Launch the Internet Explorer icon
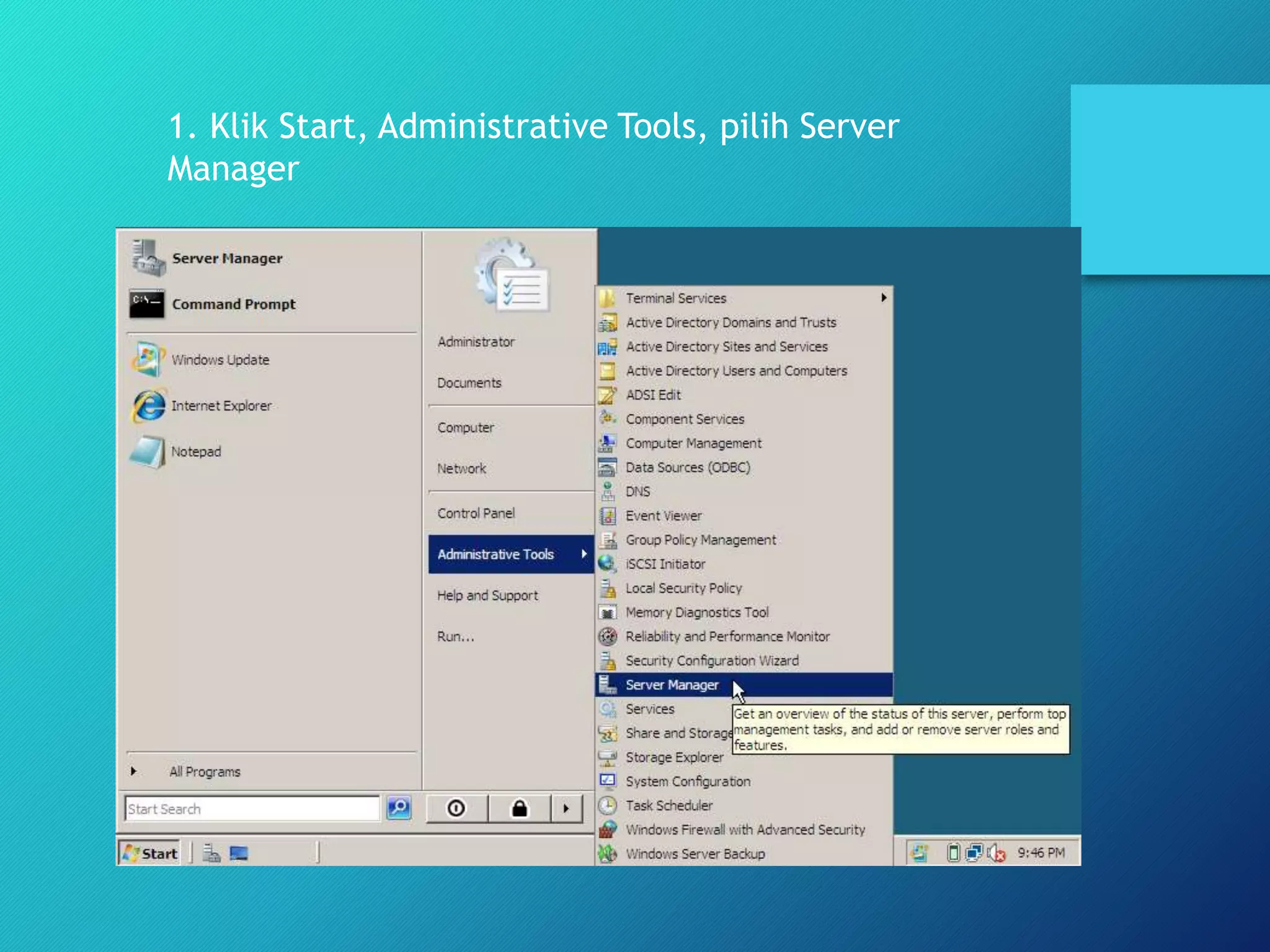The width and height of the screenshot is (1270, 952). pos(149,406)
